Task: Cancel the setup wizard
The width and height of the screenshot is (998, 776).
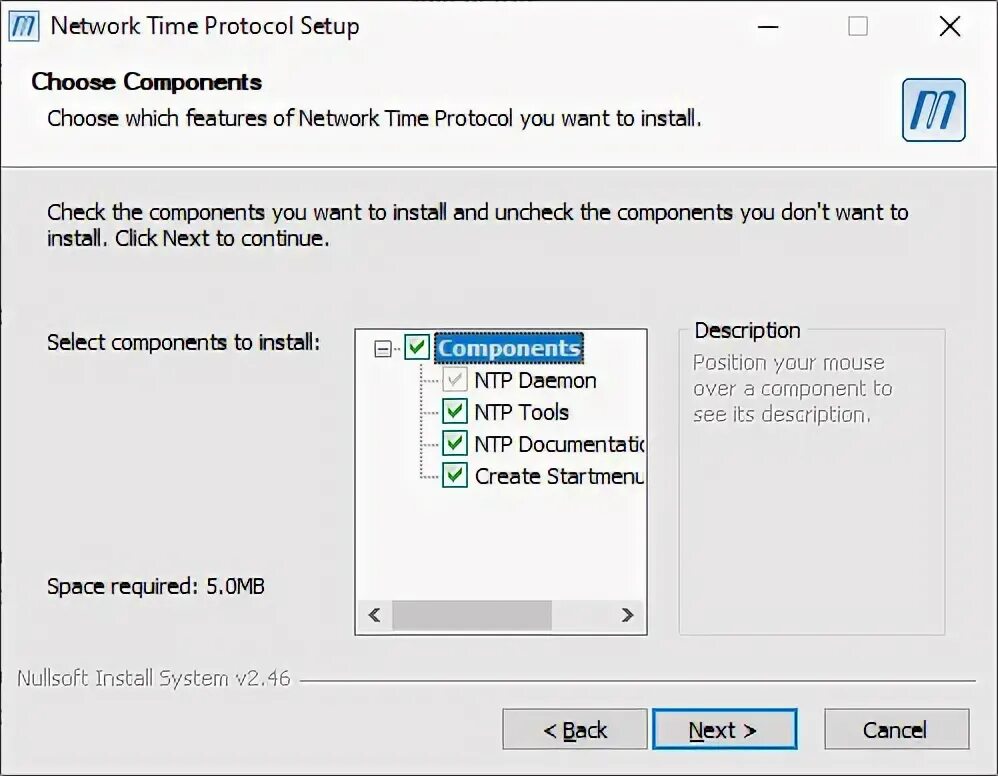Action: click(896, 730)
